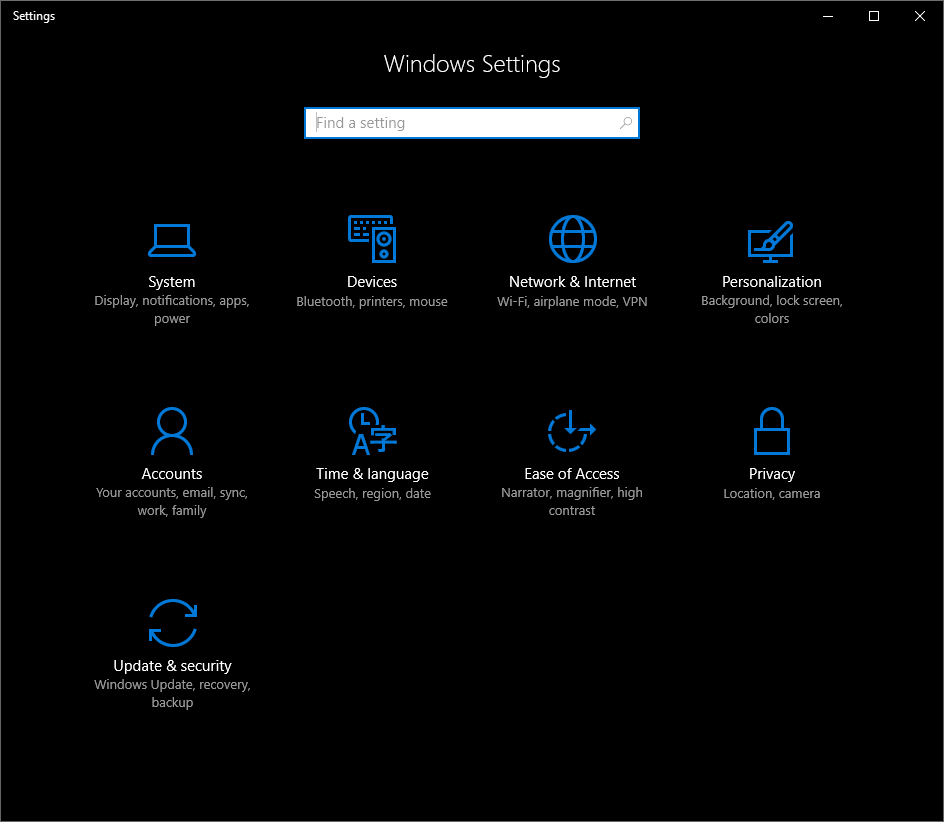Select the Time & language heading label
This screenshot has height=822, width=944.
click(372, 475)
